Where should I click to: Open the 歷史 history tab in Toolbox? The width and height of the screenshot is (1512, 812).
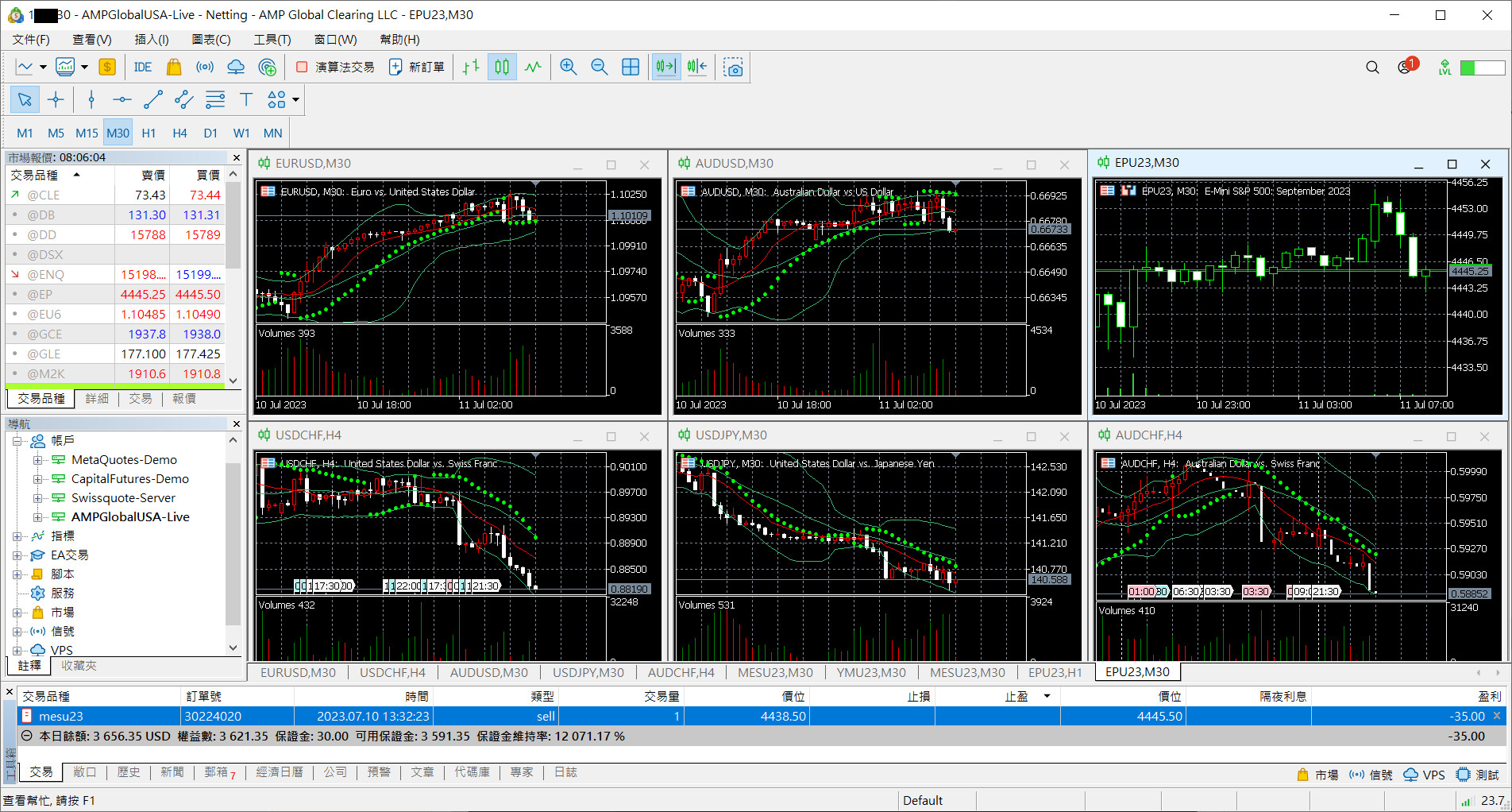(129, 772)
